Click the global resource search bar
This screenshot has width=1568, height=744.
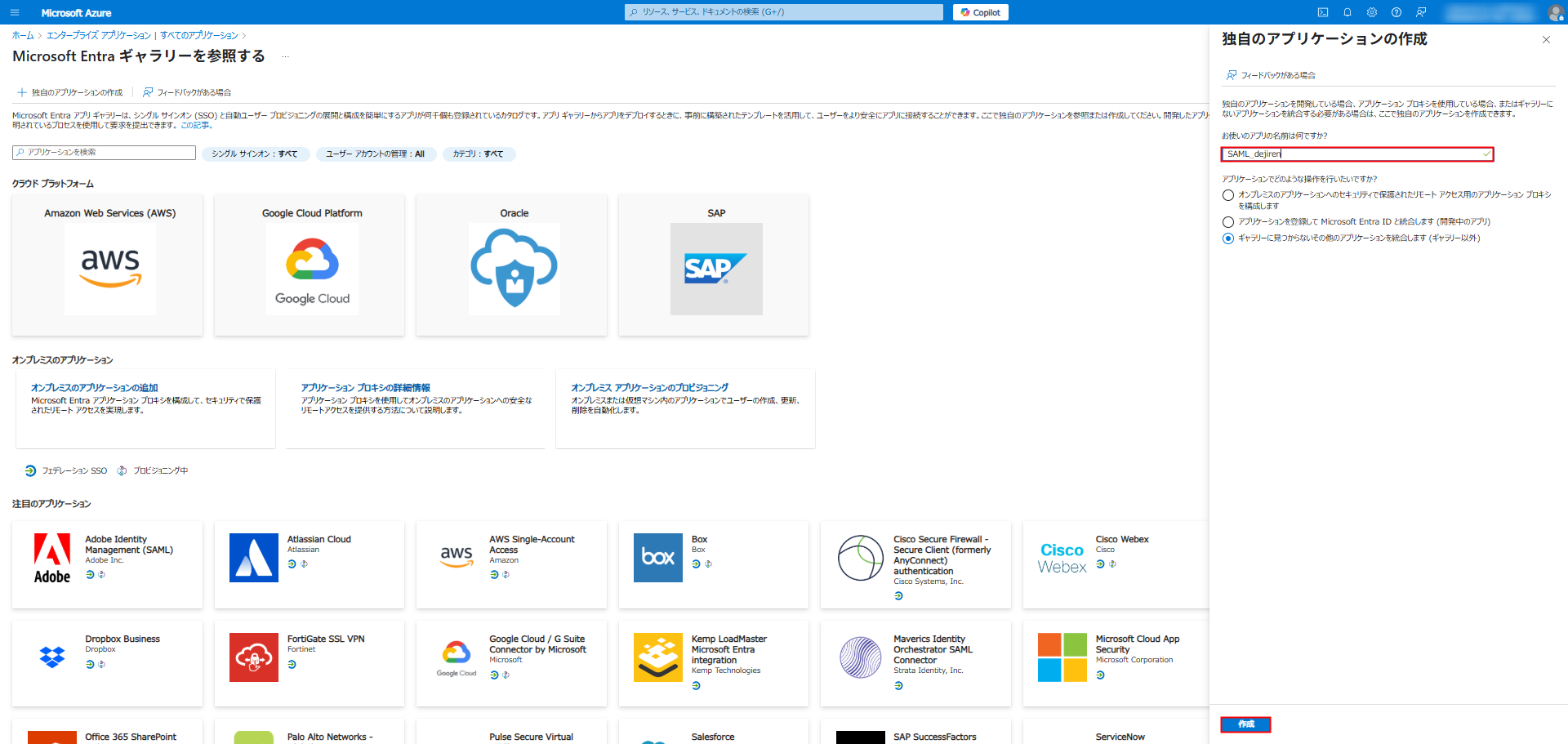click(x=784, y=12)
